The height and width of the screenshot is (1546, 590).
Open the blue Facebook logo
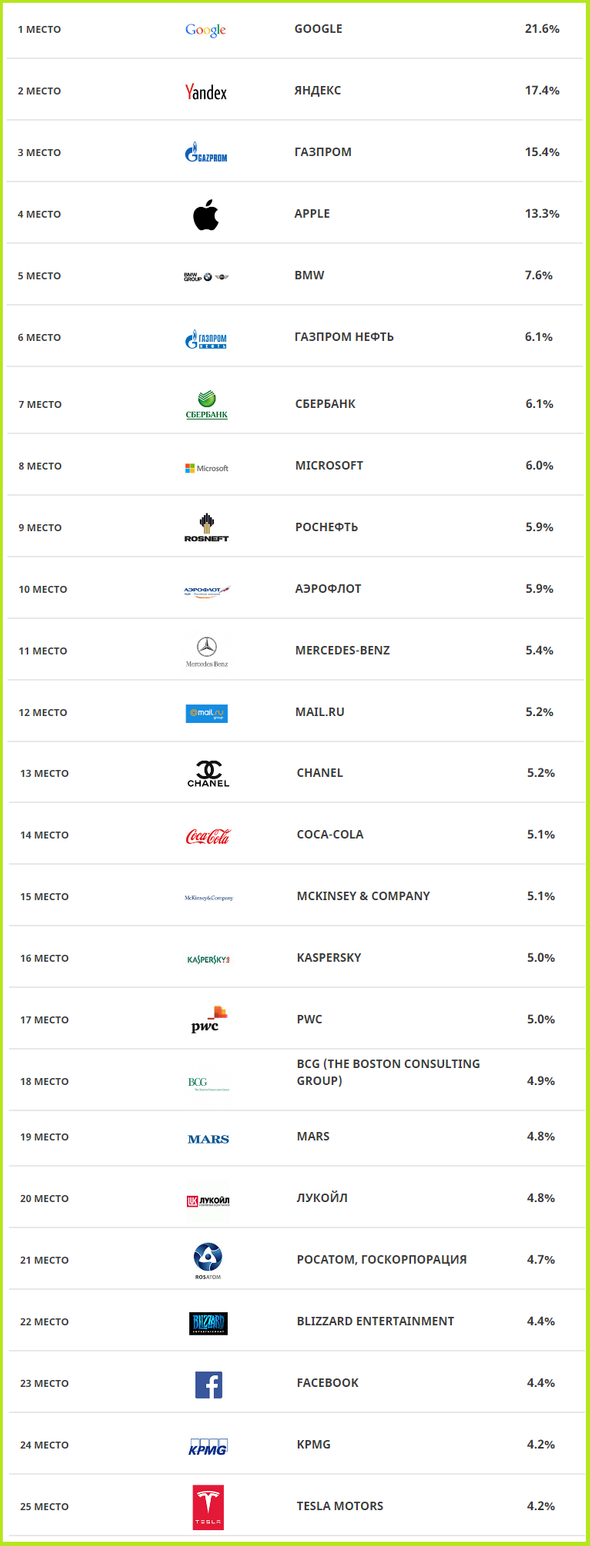pyautogui.click(x=209, y=1384)
